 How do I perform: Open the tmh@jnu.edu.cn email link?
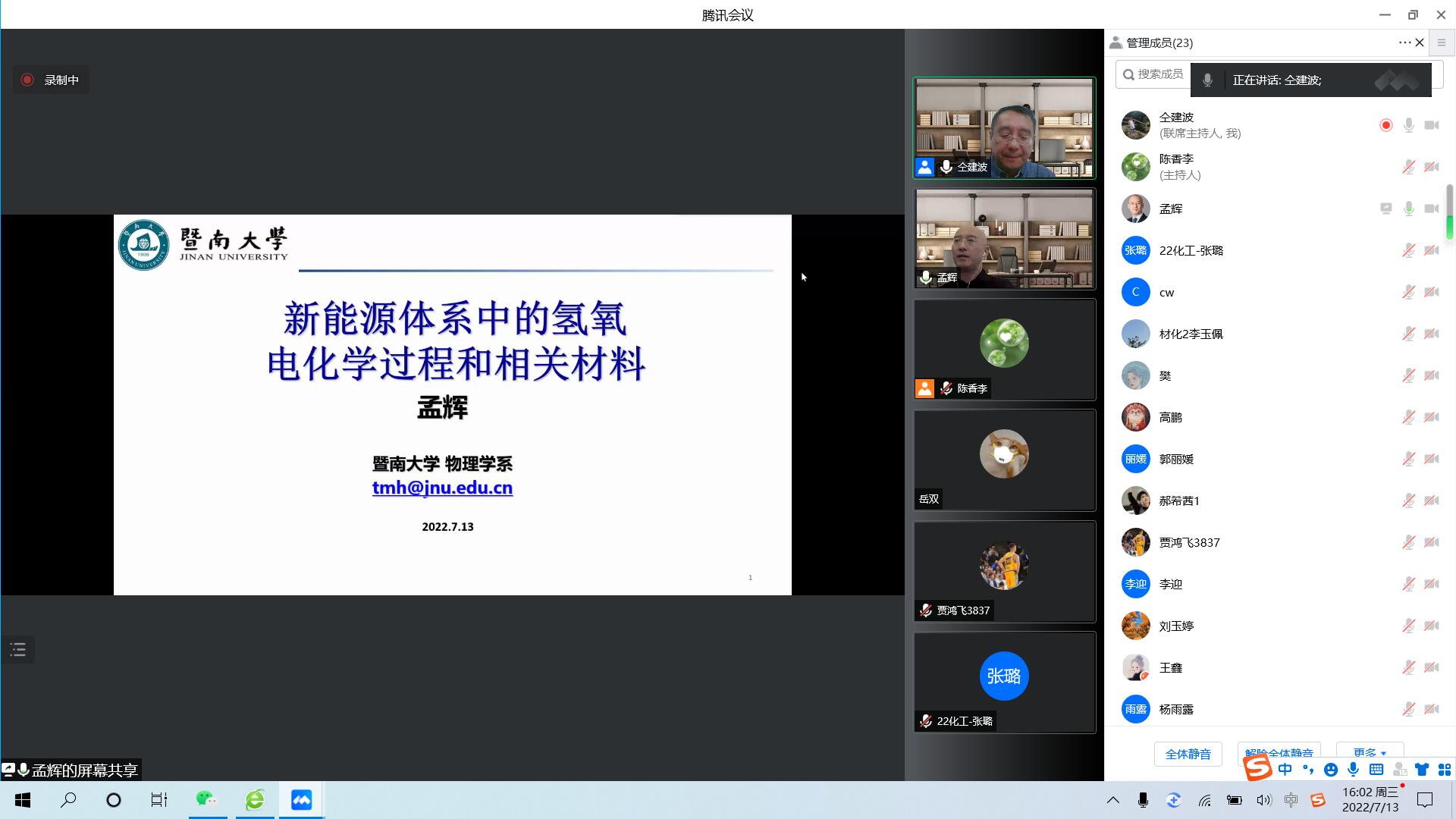[442, 488]
